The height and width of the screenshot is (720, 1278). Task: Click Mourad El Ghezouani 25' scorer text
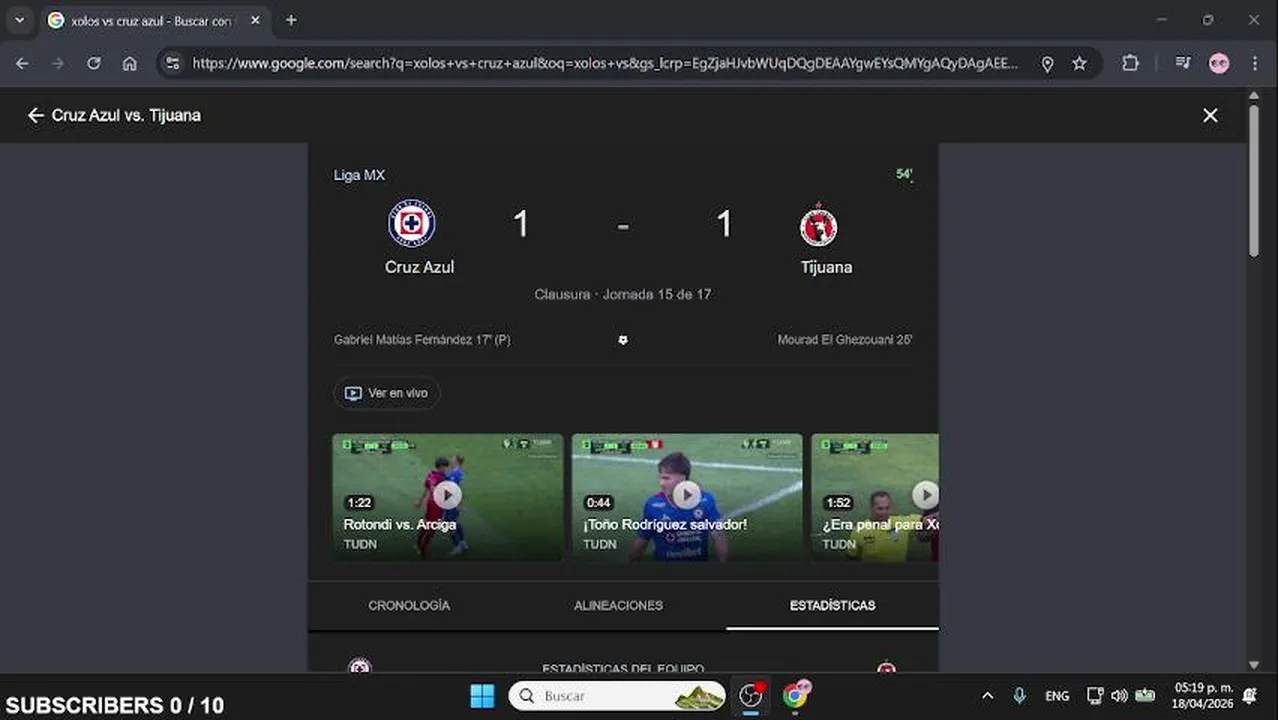click(845, 340)
